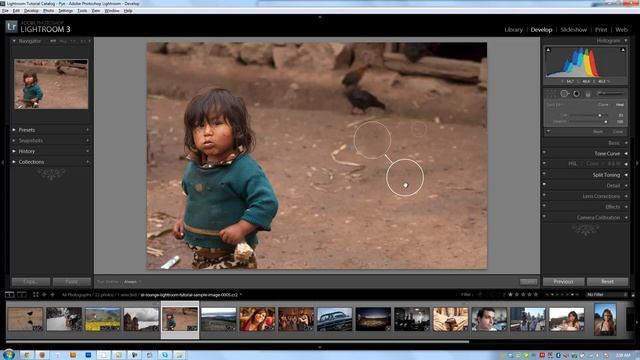Go to next photo with filmstrip forward arrow

coord(52,294)
